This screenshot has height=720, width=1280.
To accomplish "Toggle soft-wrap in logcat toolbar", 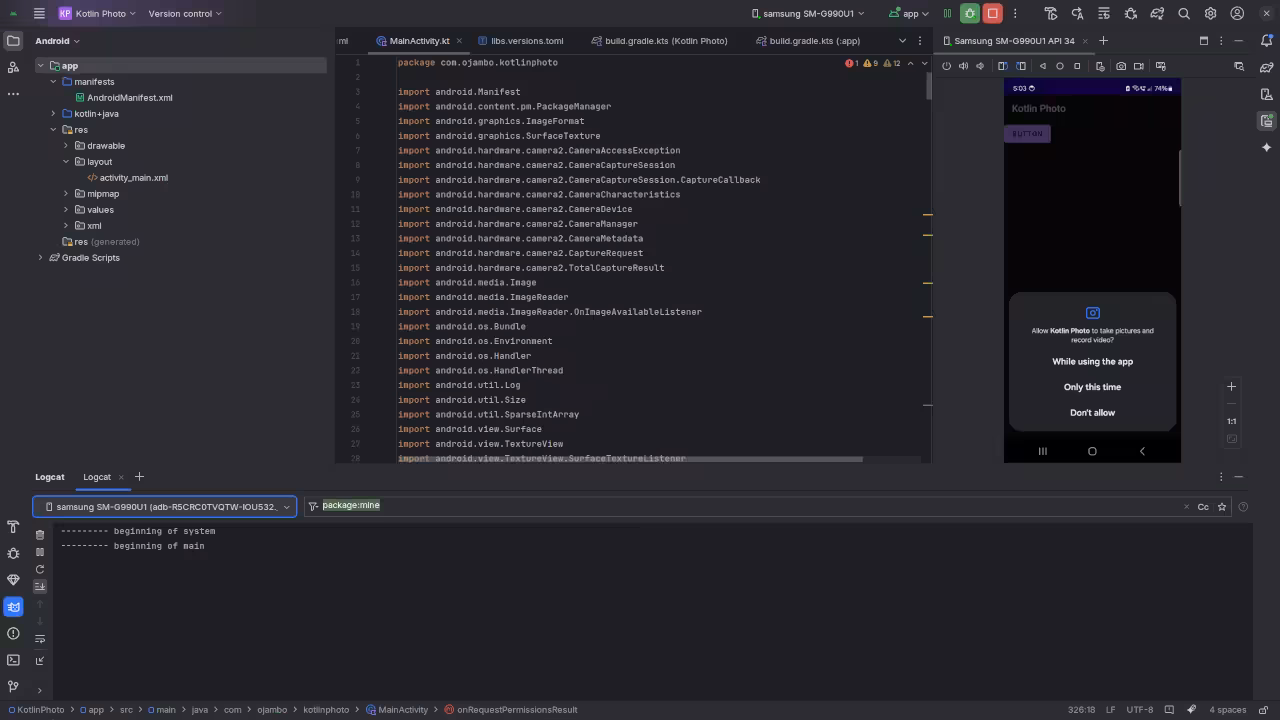I will [x=40, y=639].
